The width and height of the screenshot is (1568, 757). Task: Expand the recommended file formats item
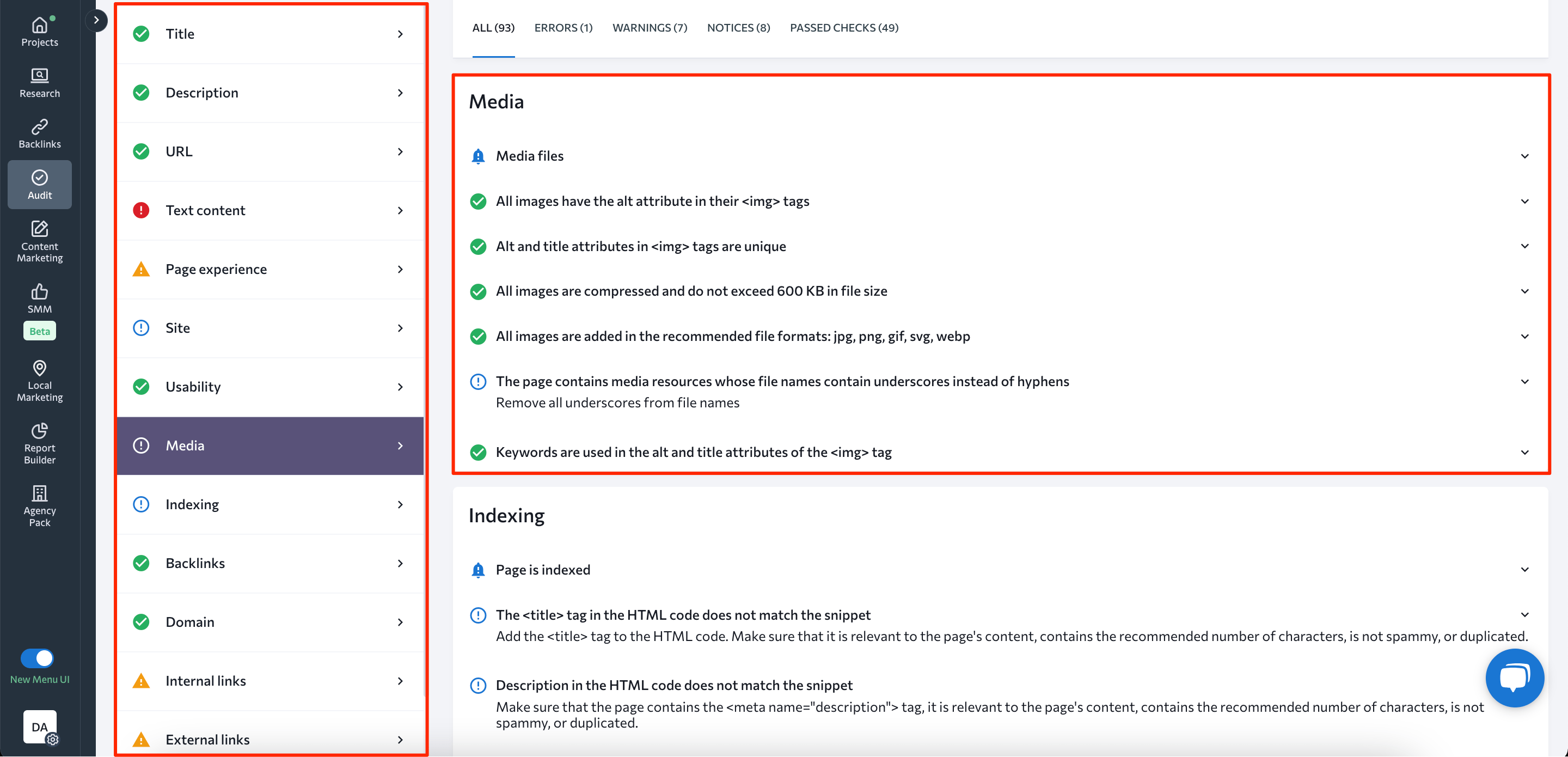pyautogui.click(x=1525, y=337)
